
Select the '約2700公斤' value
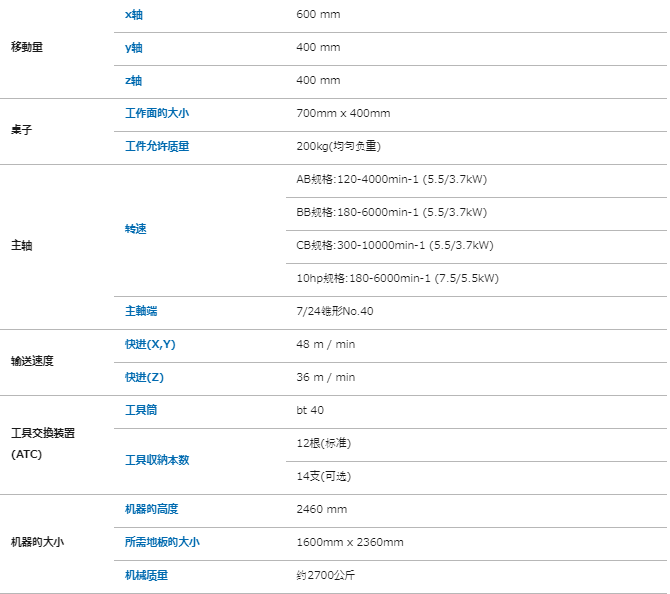click(326, 575)
